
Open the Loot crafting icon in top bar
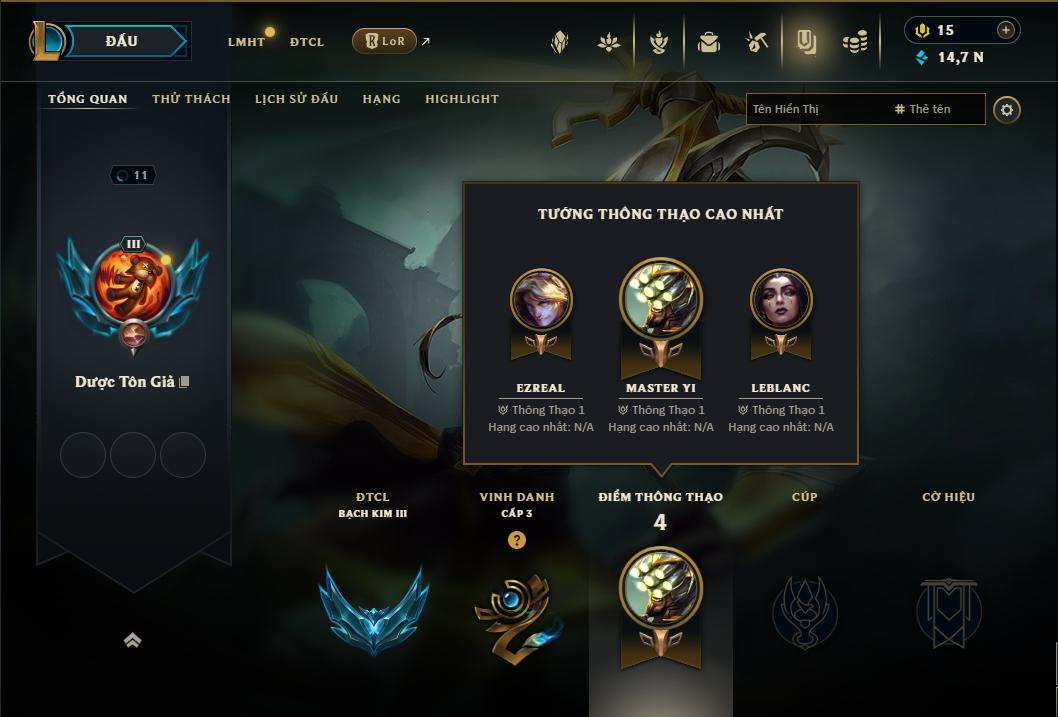pos(757,42)
